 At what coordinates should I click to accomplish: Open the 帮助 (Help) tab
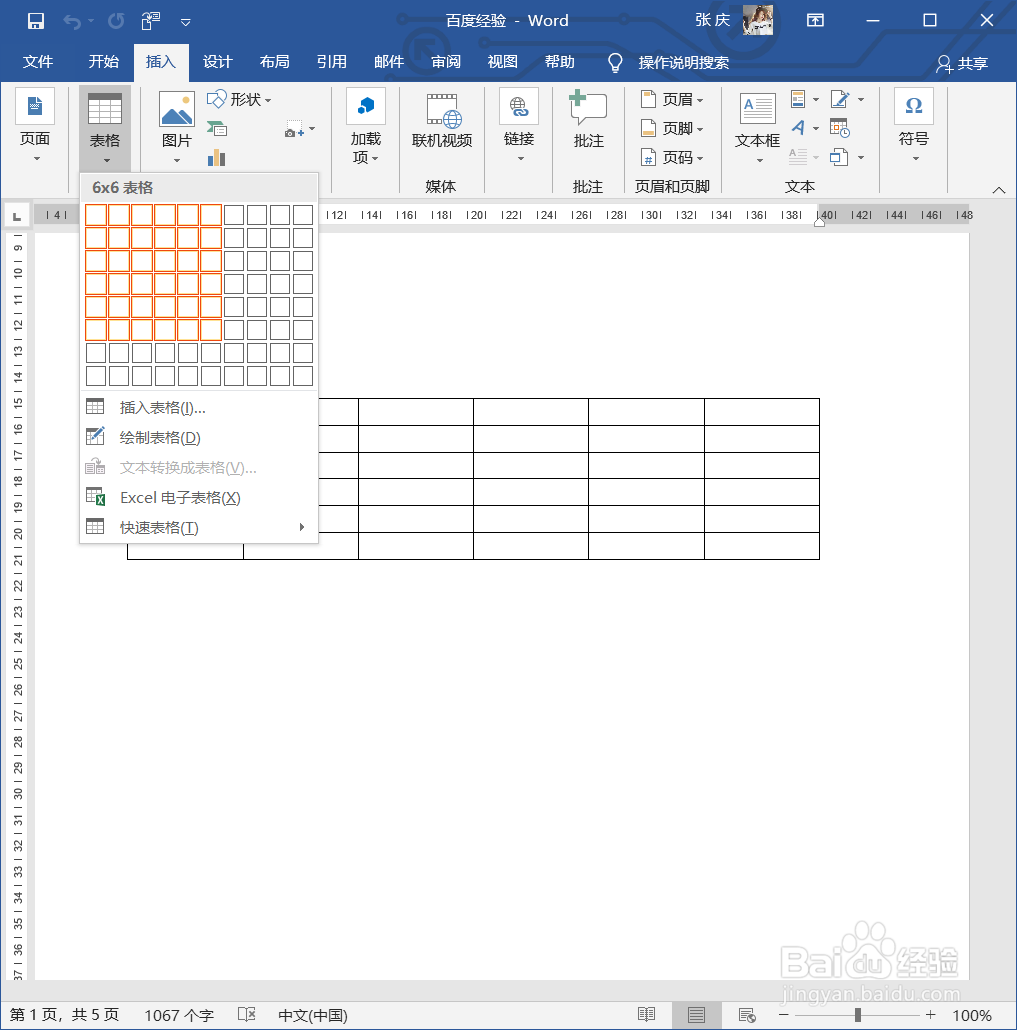560,62
